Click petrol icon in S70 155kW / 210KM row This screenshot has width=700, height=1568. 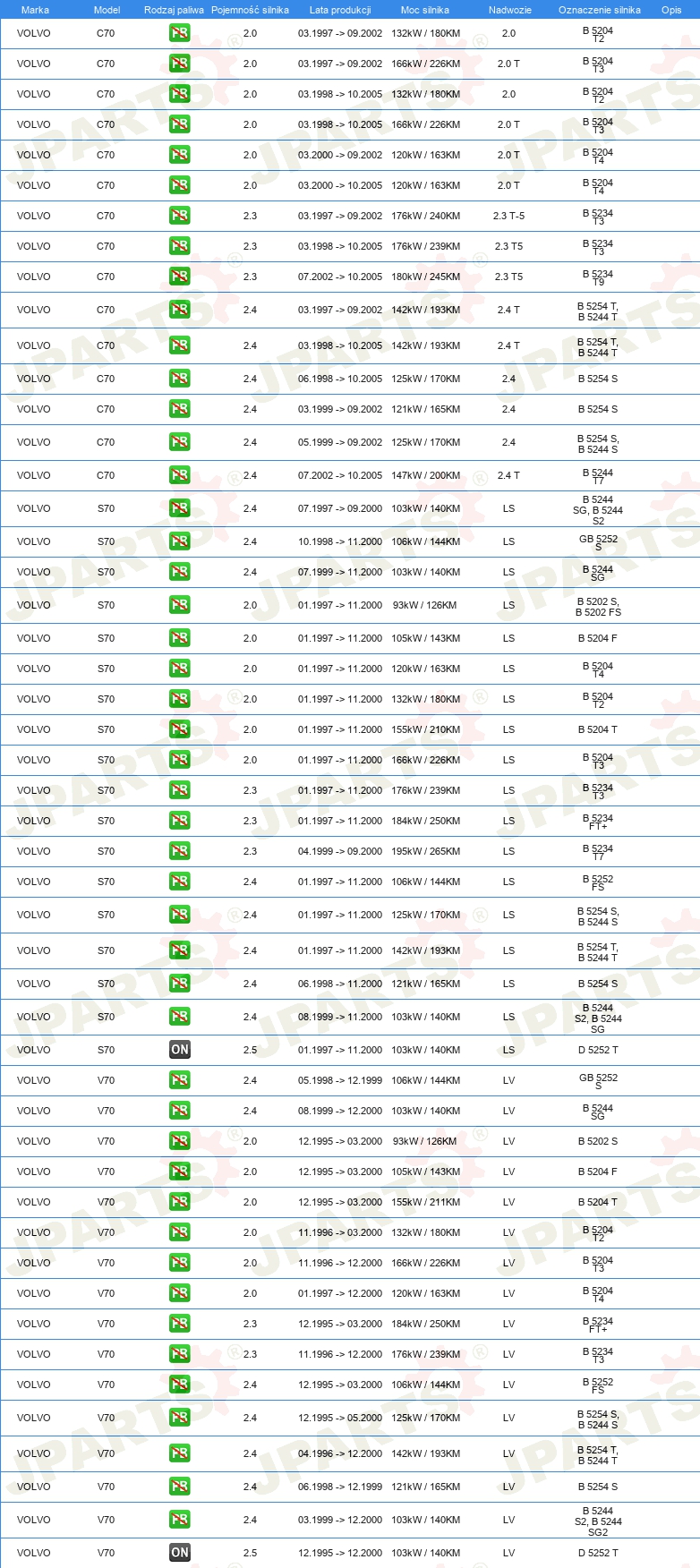[x=180, y=729]
